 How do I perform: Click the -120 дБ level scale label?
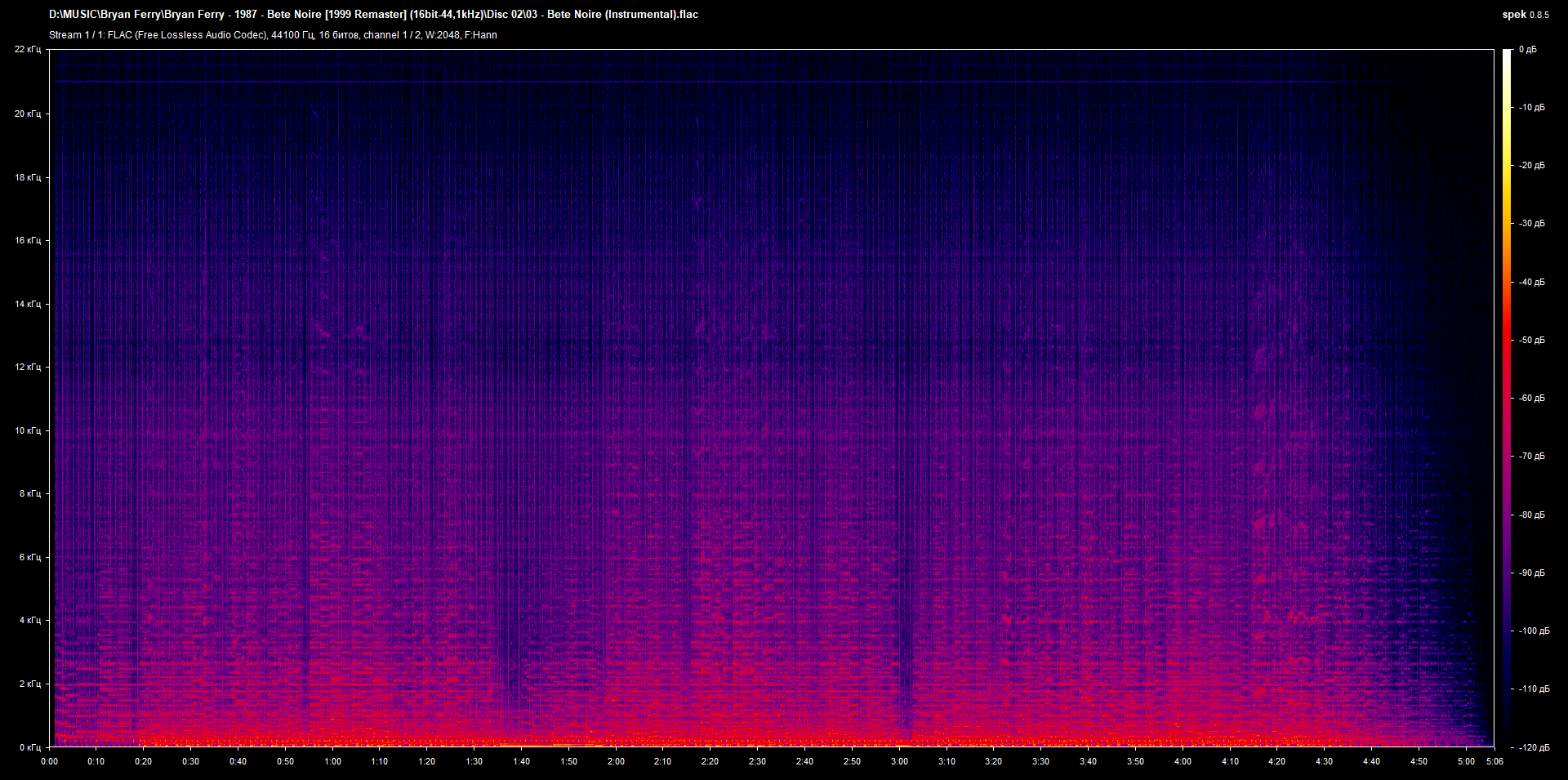coord(1535,747)
